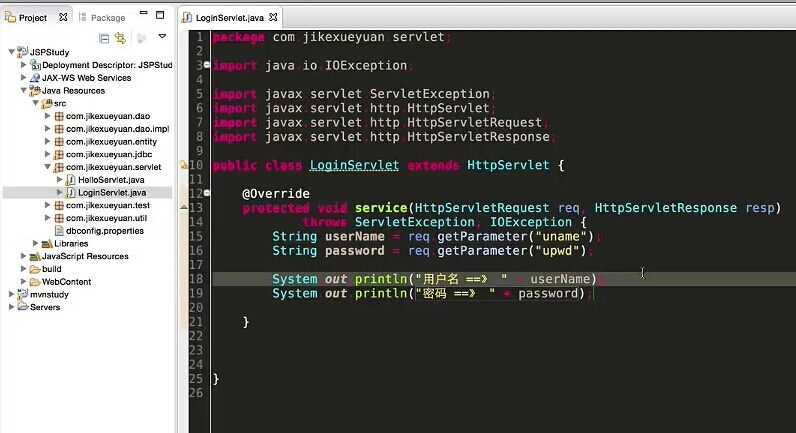Click the JSPStudy project icon
The image size is (796, 433).
22,52
